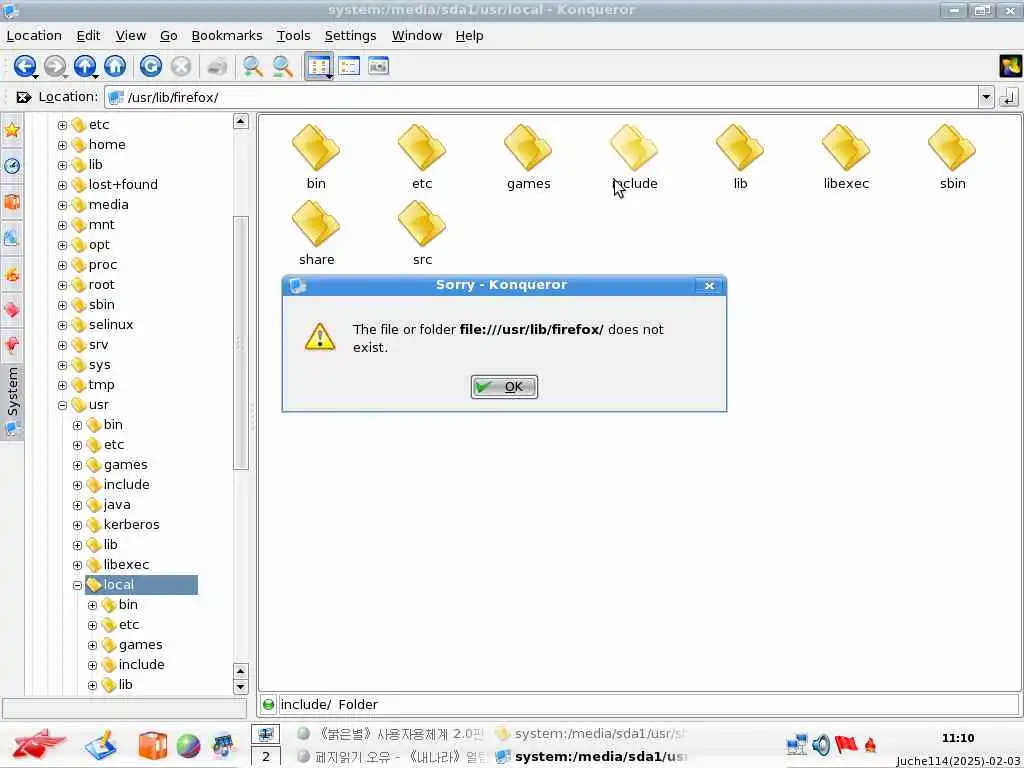Expand the home node in tree
Image resolution: width=1024 pixels, height=768 pixels.
(x=62, y=145)
